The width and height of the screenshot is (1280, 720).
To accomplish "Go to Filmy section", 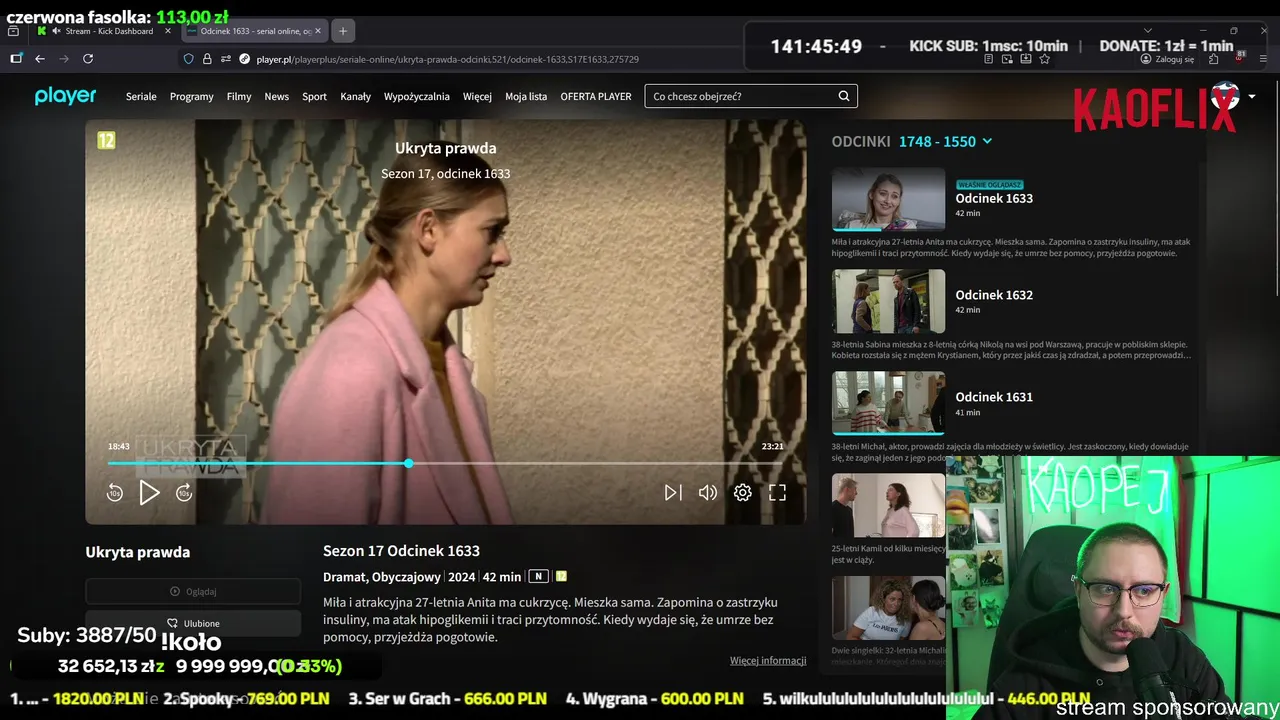I will click(x=239, y=97).
